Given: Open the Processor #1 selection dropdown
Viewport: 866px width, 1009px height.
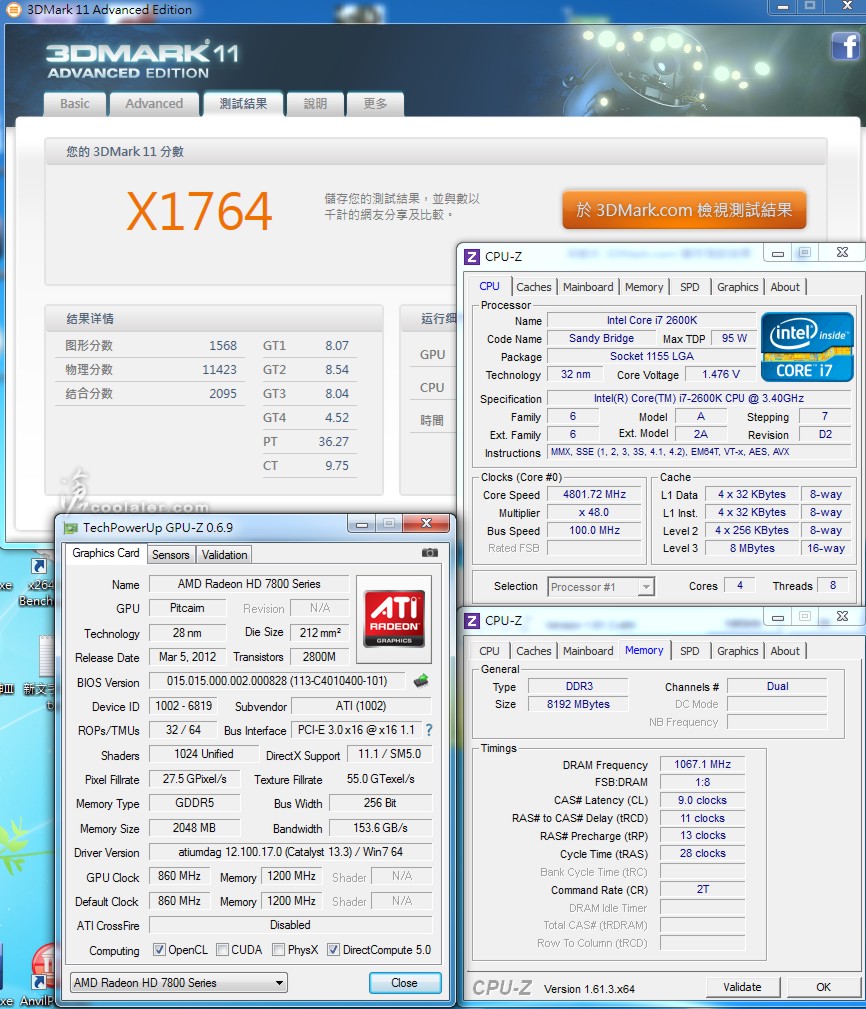Looking at the screenshot, I should (x=601, y=587).
